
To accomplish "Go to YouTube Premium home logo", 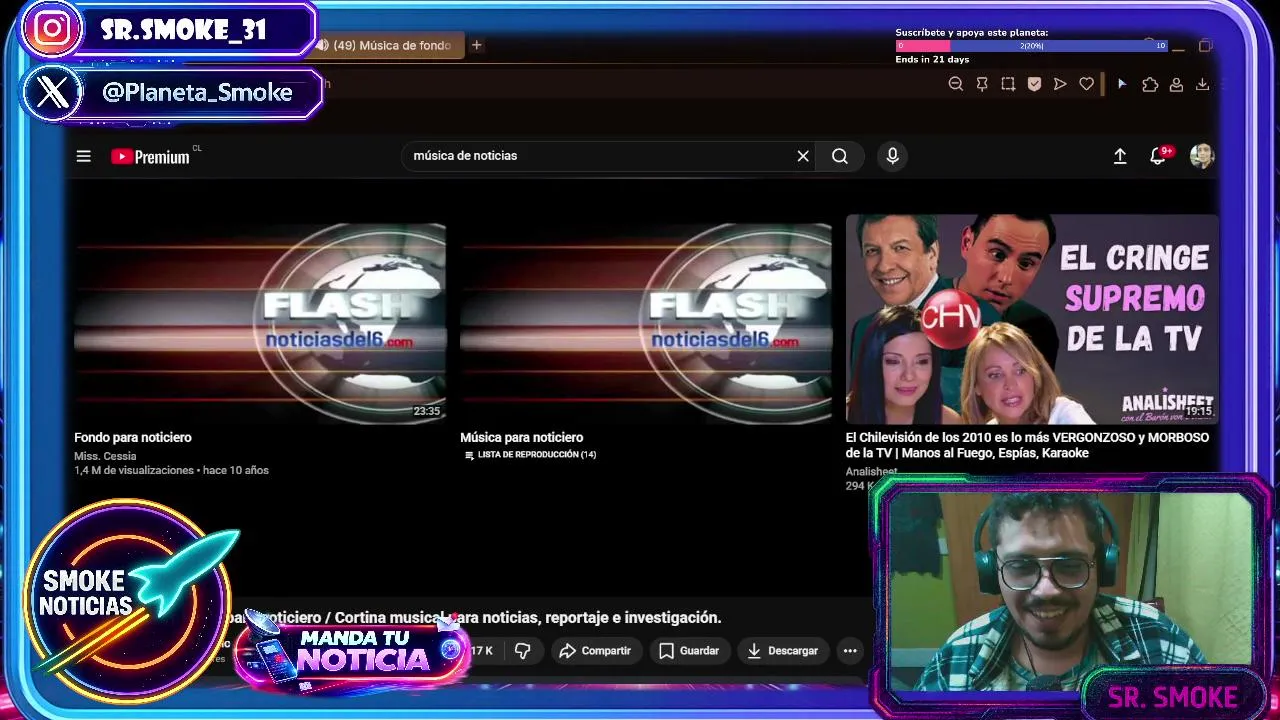I will (x=150, y=156).
